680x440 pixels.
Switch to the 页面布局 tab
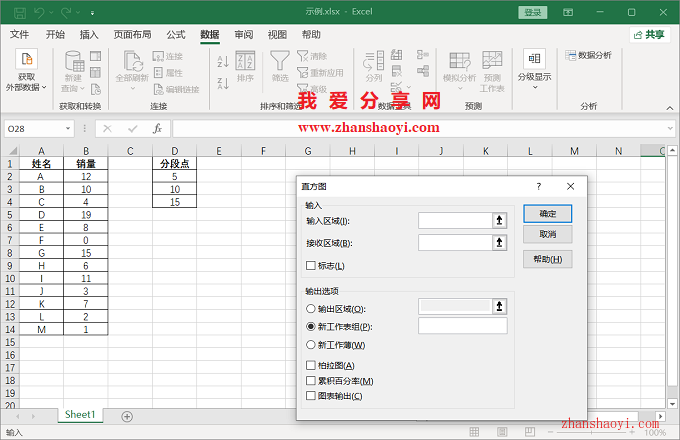point(132,35)
